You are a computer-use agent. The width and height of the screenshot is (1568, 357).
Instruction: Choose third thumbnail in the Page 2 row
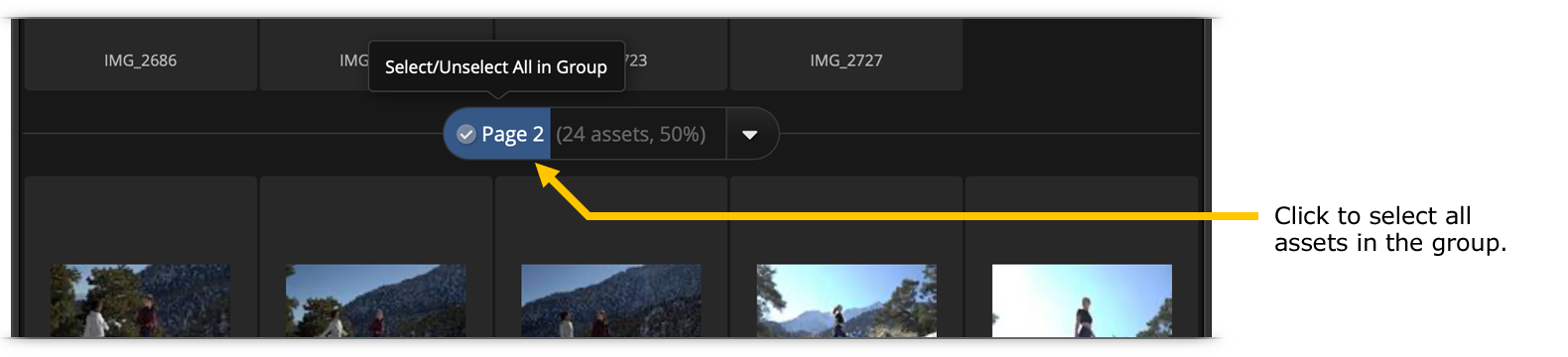point(611,300)
